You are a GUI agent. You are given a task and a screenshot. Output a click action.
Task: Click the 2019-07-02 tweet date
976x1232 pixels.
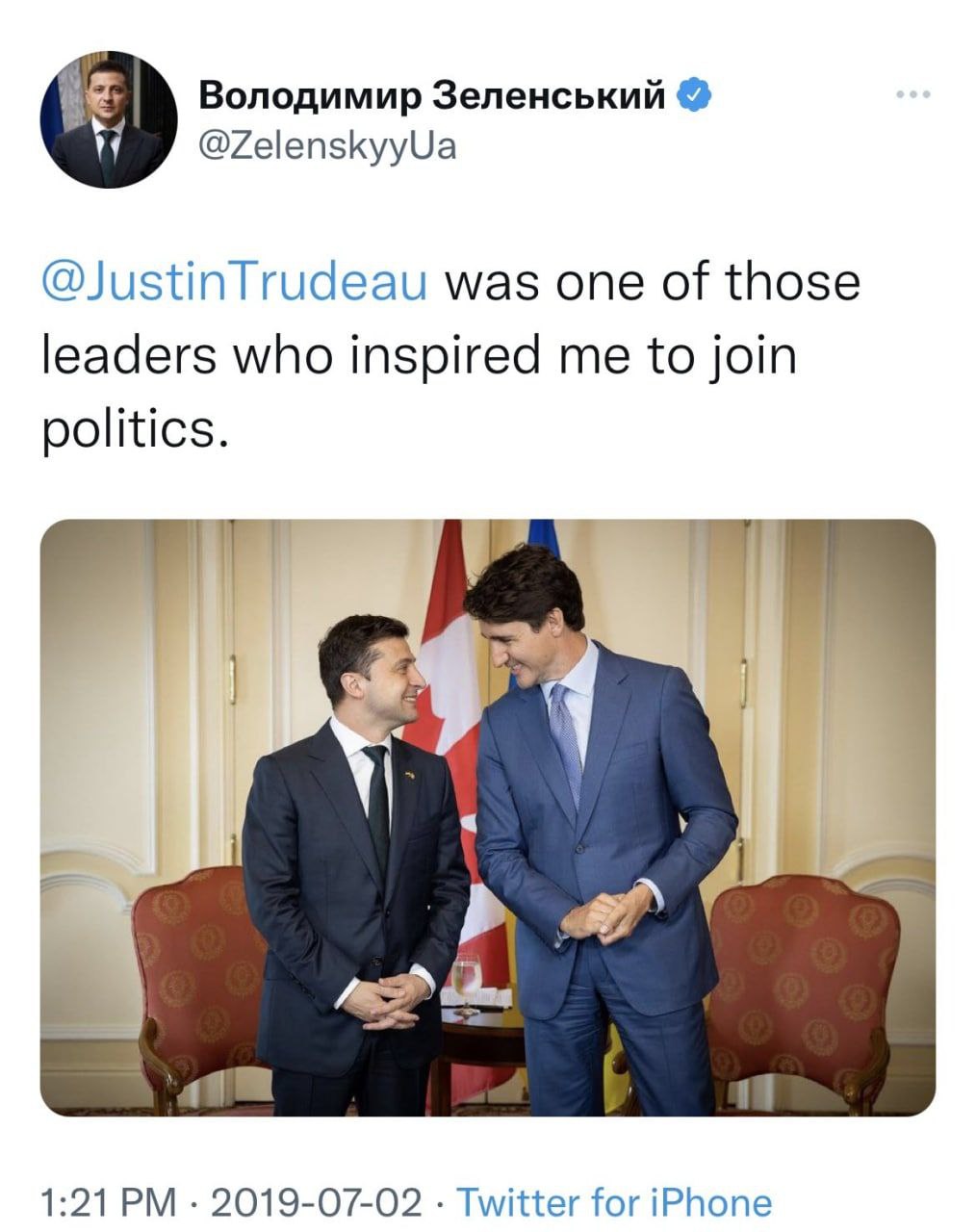pos(316,1202)
